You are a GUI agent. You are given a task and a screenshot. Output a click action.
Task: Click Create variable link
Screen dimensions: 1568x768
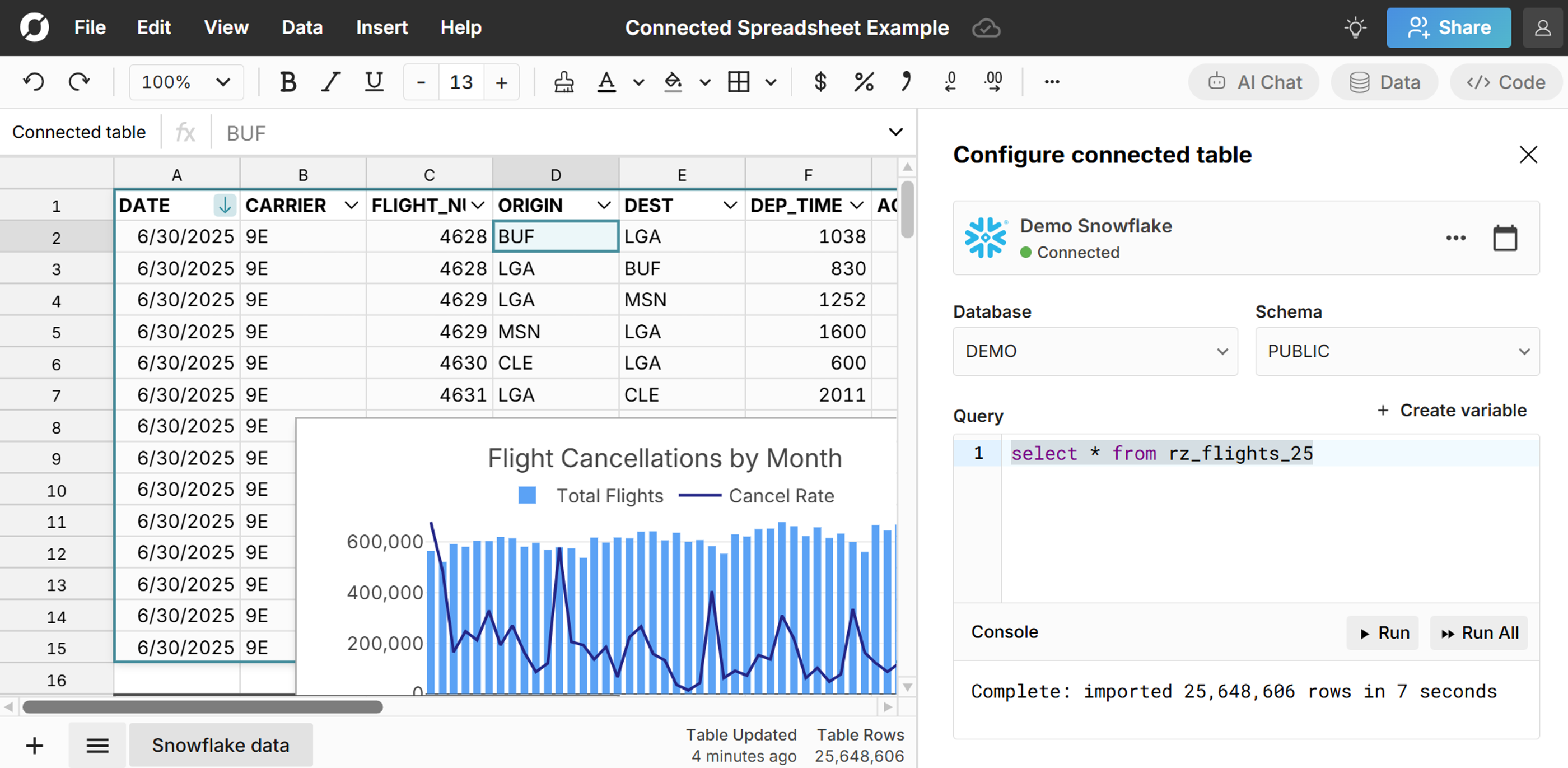(1452, 411)
